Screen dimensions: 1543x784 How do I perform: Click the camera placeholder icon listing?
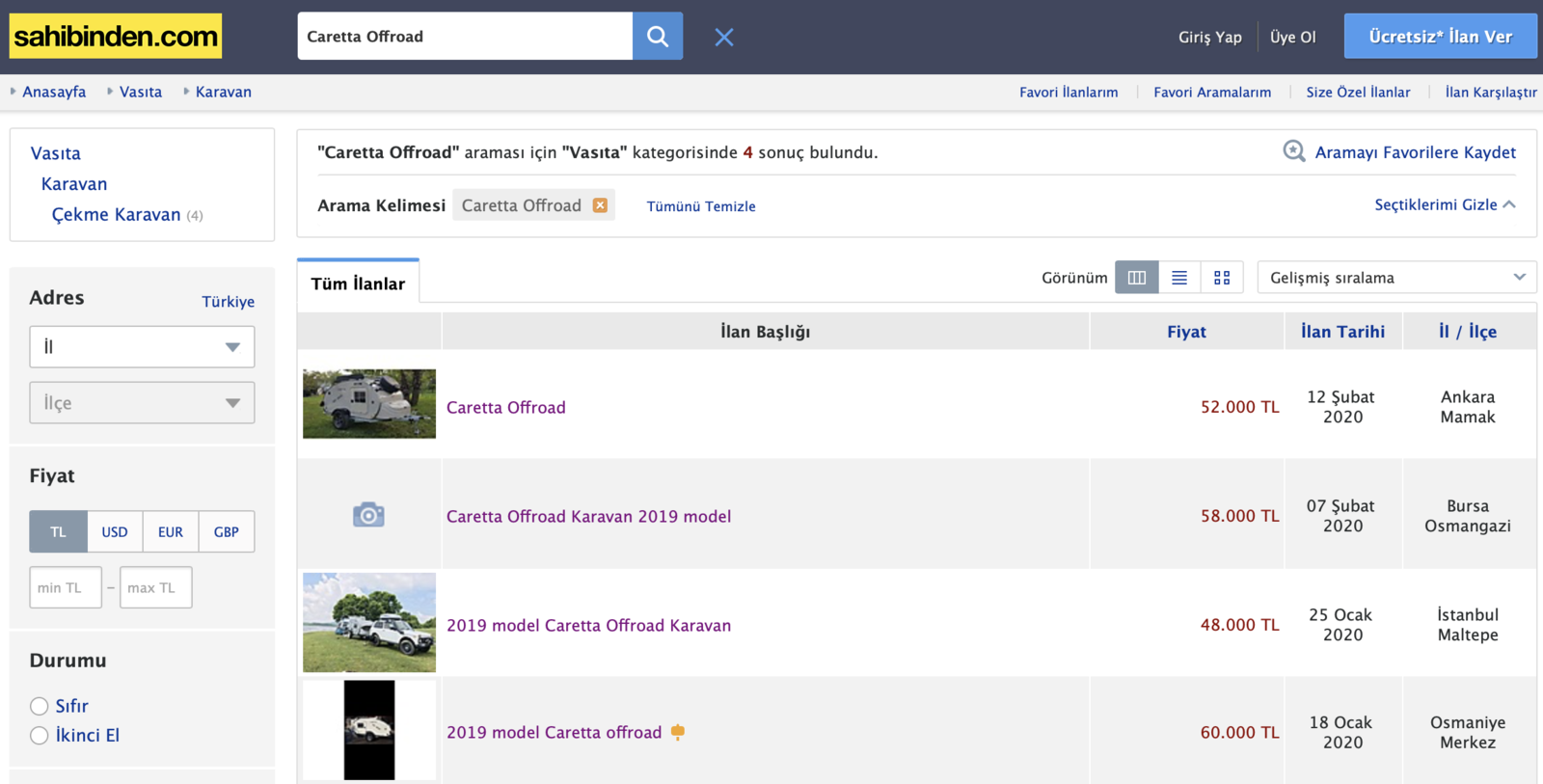coord(368,514)
